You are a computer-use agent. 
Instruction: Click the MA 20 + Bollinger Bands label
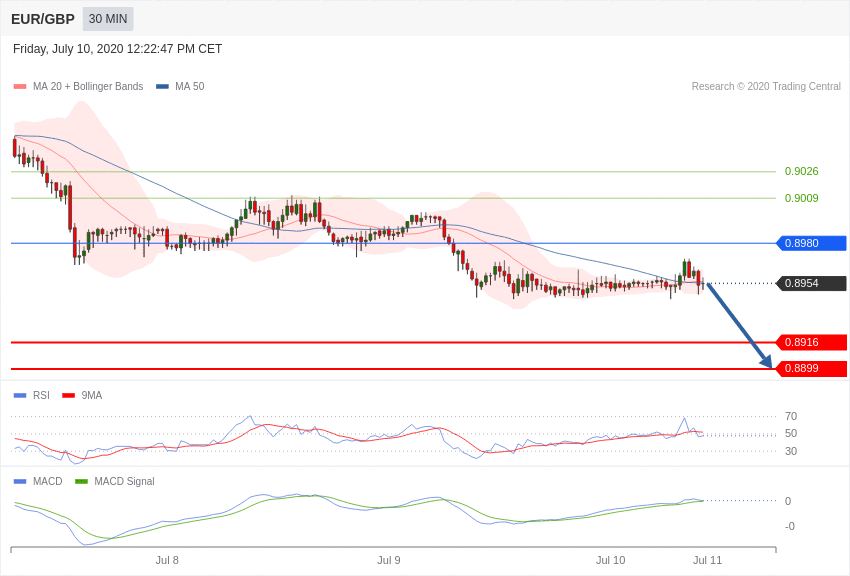(x=88, y=86)
